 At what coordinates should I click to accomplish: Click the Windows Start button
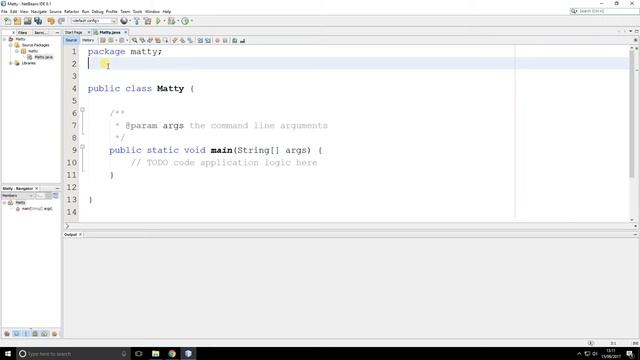click(8, 353)
